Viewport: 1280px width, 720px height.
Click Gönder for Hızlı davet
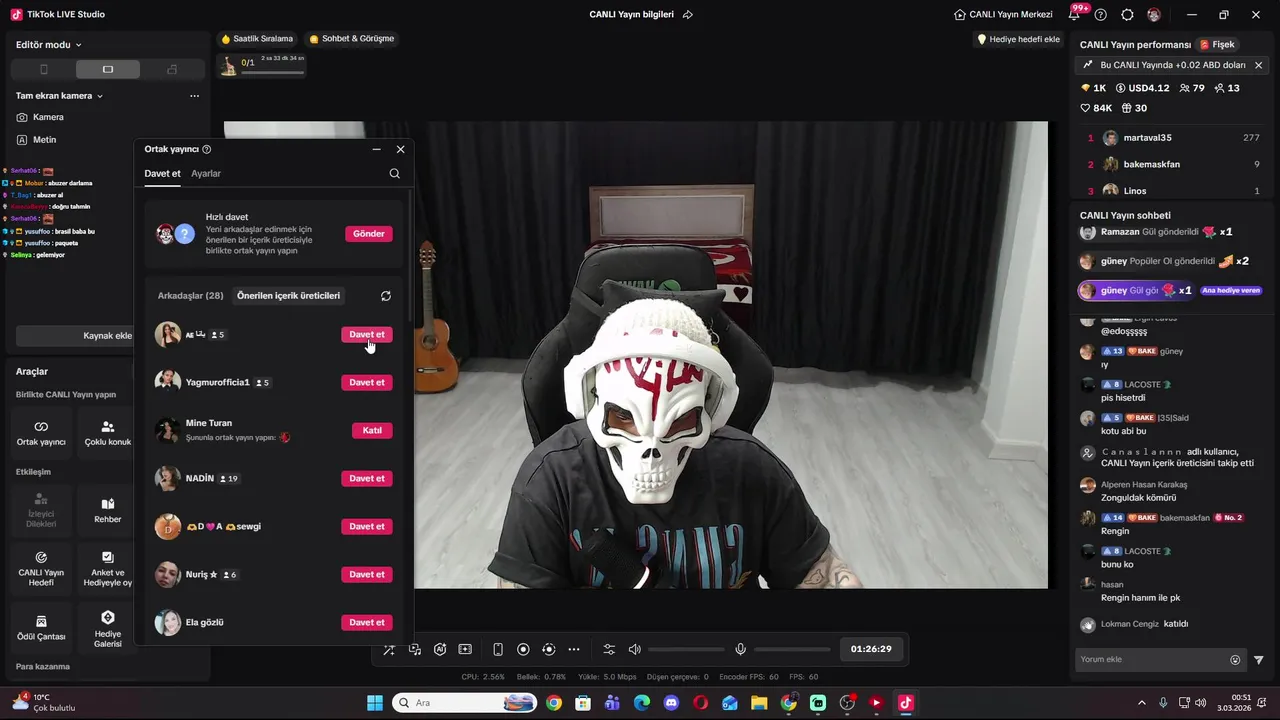(369, 234)
